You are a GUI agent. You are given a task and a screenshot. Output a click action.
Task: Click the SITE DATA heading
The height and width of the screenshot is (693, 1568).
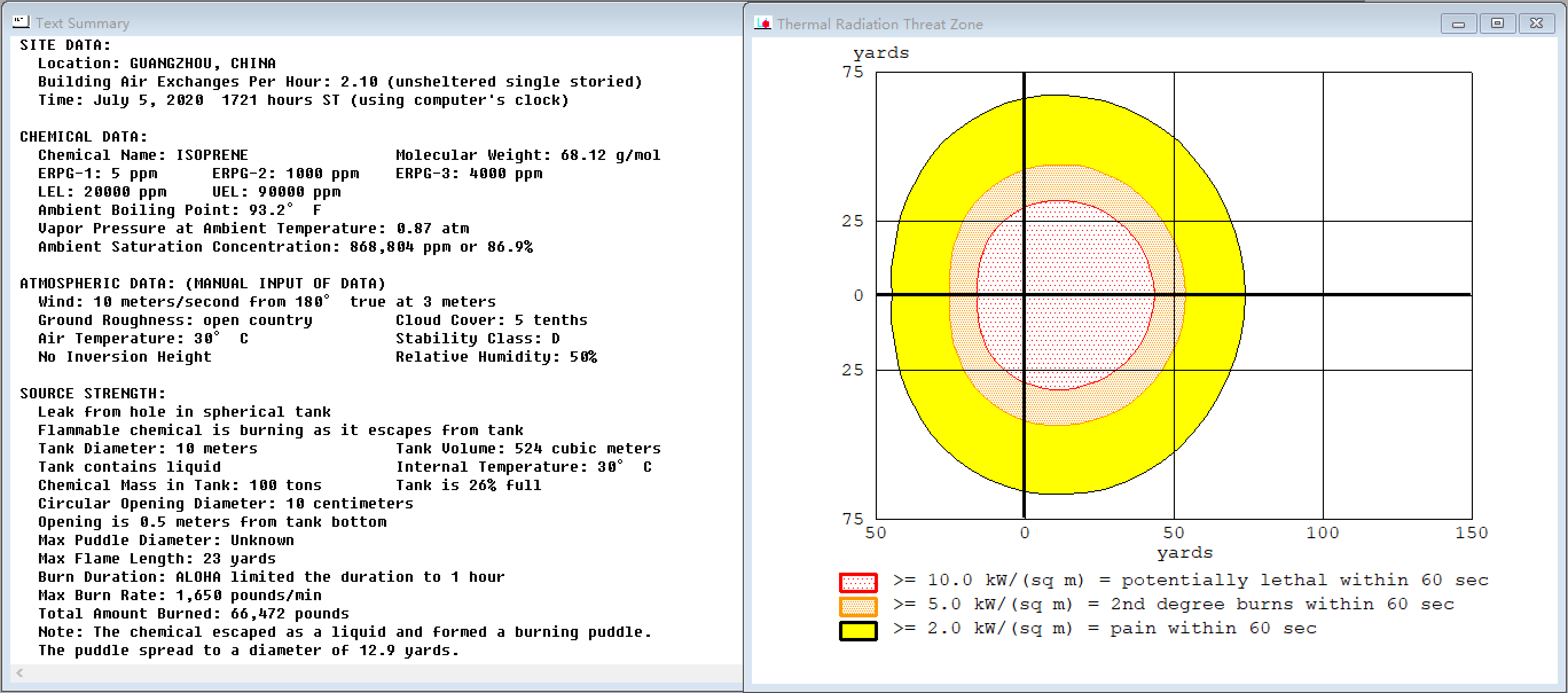65,45
